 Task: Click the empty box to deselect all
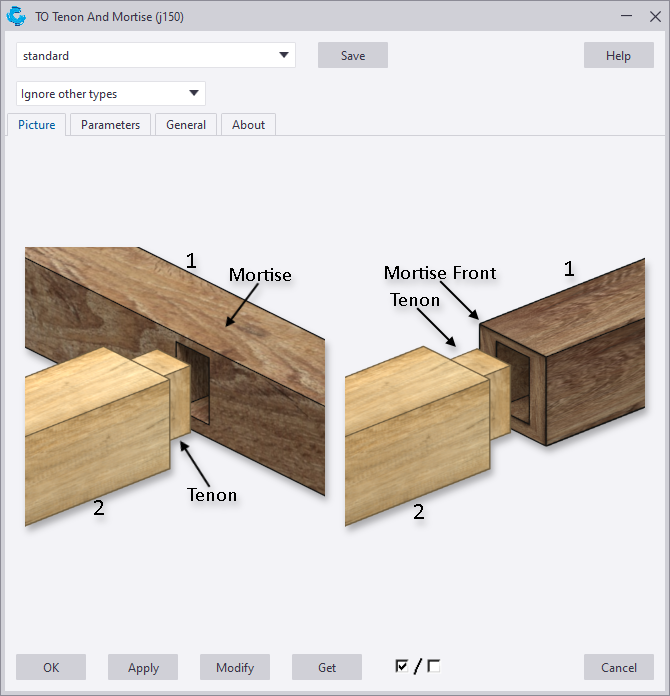[x=433, y=666]
